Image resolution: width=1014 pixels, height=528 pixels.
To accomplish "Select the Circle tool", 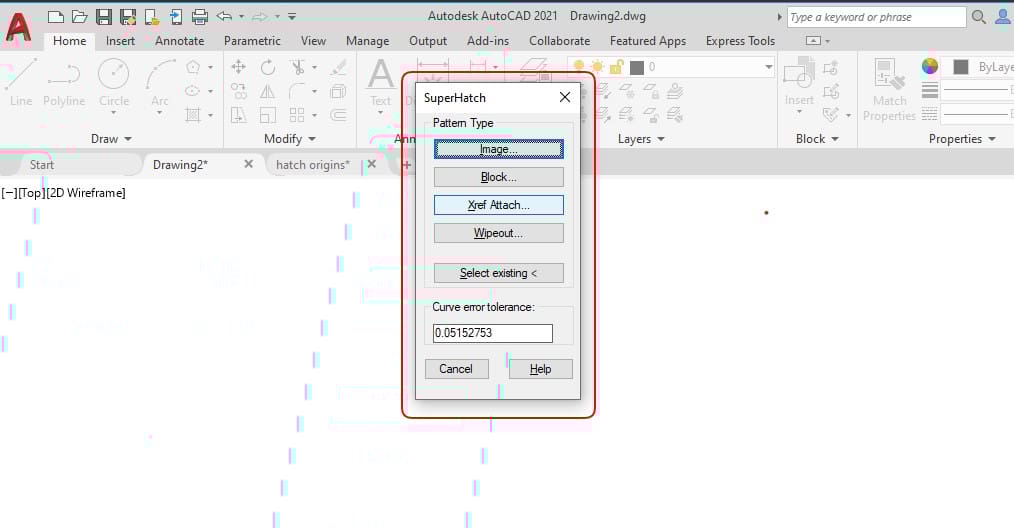I will [114, 82].
